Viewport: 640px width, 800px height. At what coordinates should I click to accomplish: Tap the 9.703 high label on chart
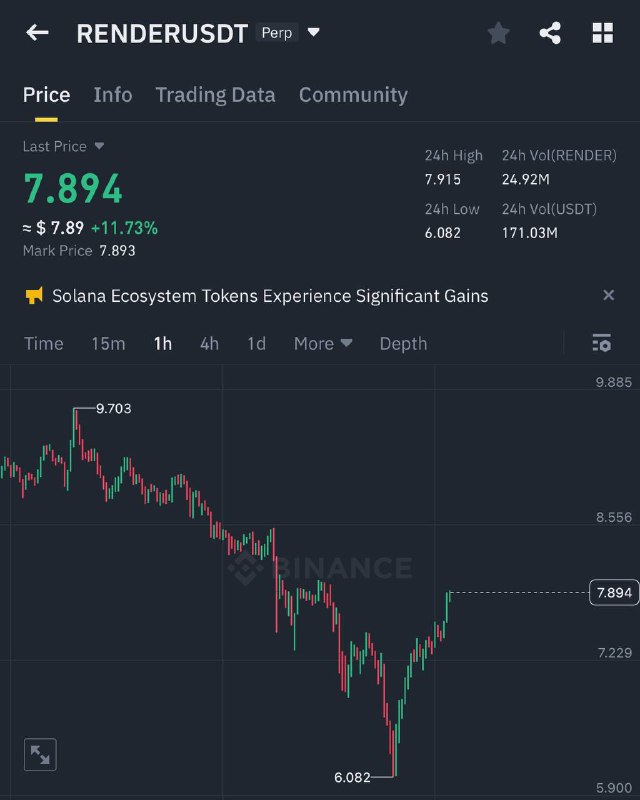pos(113,408)
